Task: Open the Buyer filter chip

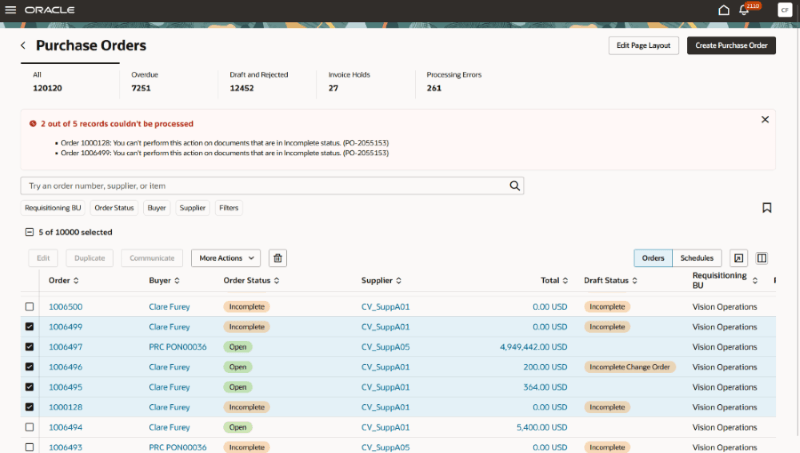Action: (157, 208)
